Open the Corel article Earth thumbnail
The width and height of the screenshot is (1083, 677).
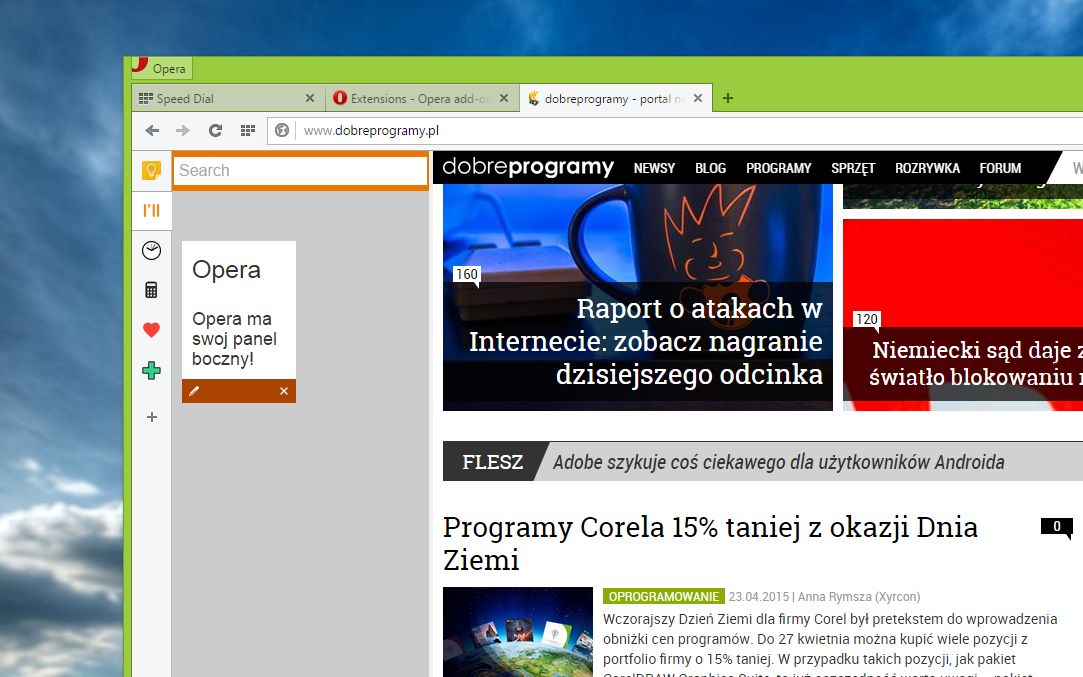(518, 632)
